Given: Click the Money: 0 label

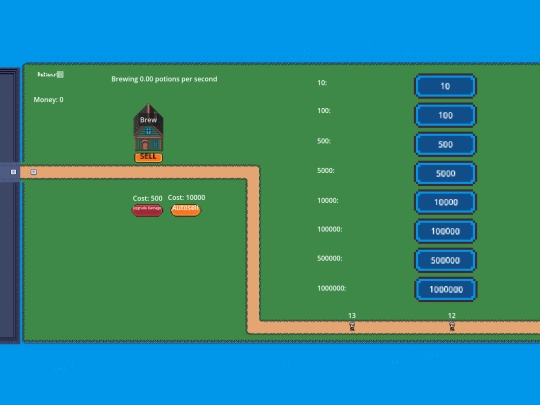Looking at the screenshot, I should click(49, 100).
